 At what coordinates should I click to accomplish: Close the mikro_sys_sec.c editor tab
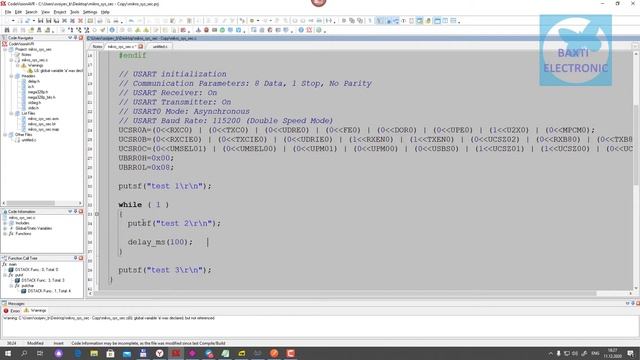point(141,47)
